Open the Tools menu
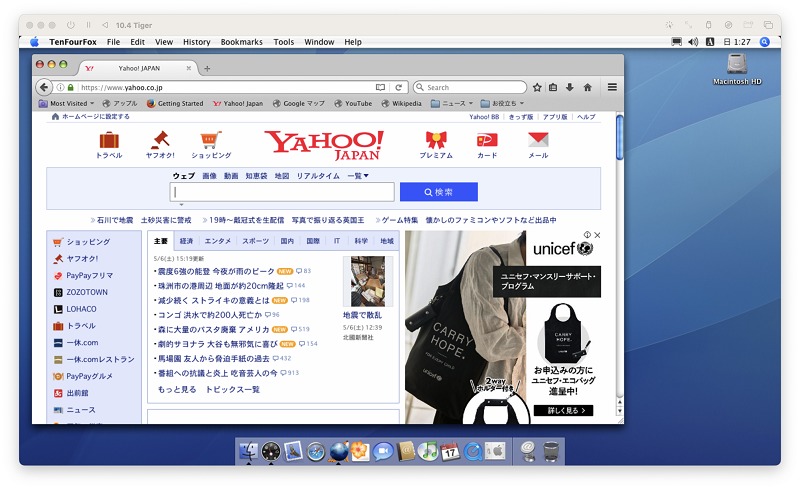 (284, 42)
